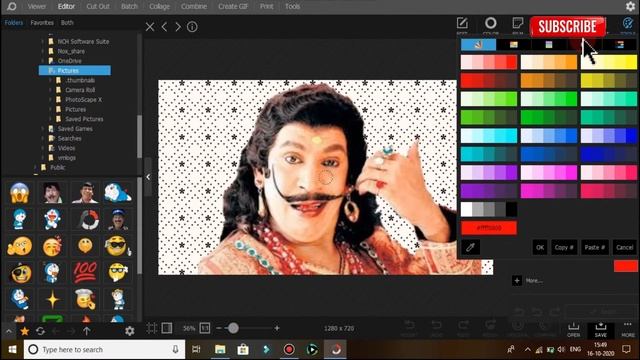Open the Collage tab
640x360 pixels.
(x=159, y=7)
